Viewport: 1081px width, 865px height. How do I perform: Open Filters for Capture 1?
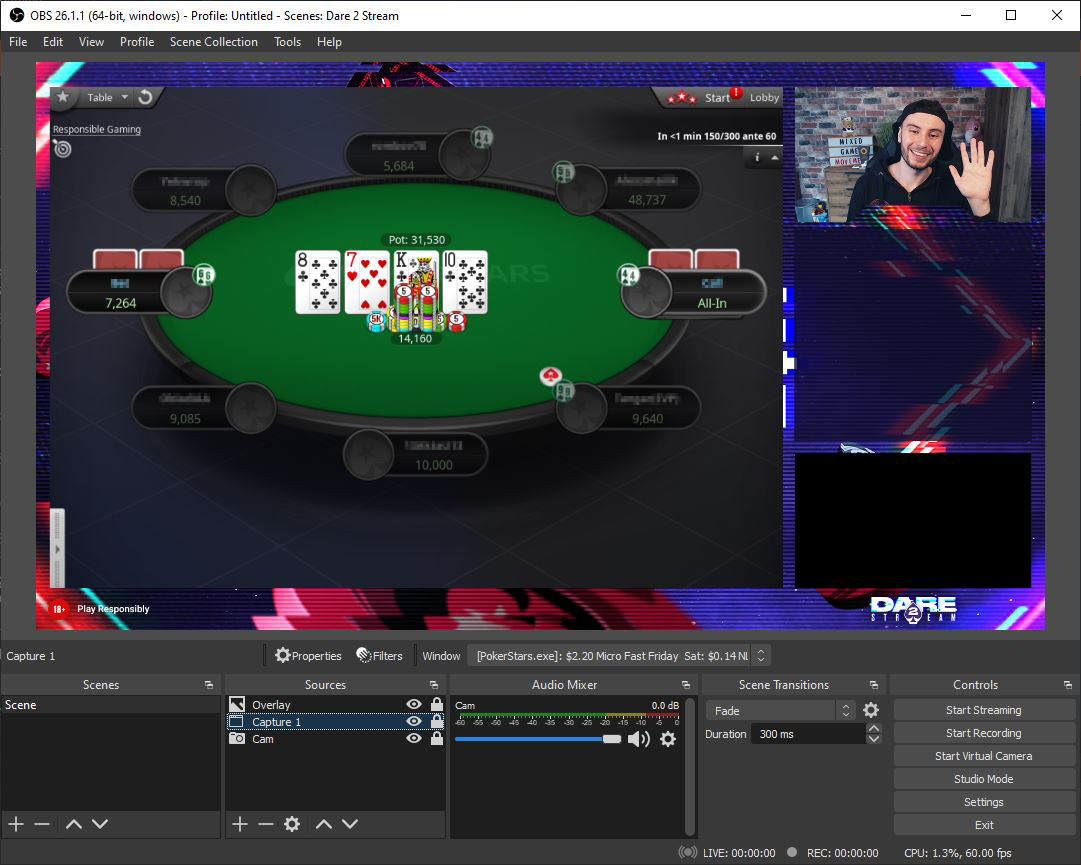point(379,655)
